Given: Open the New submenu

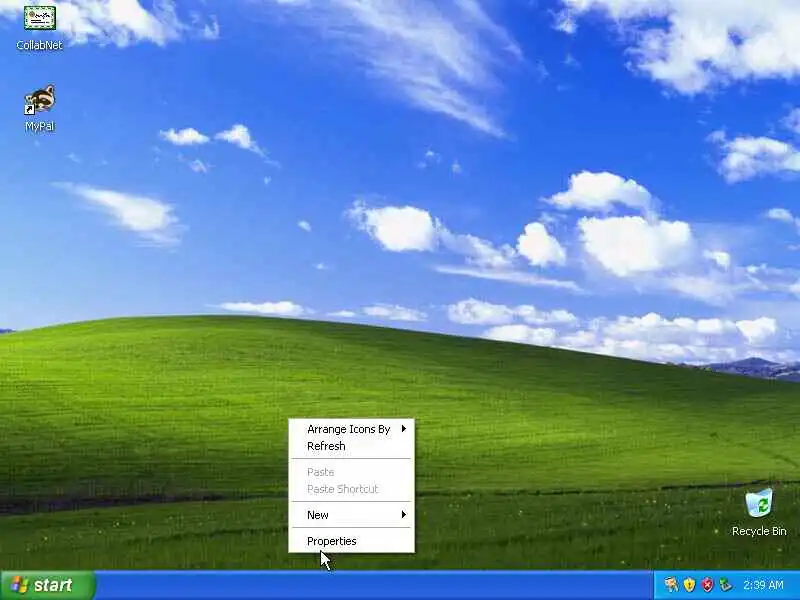Looking at the screenshot, I should pos(352,515).
